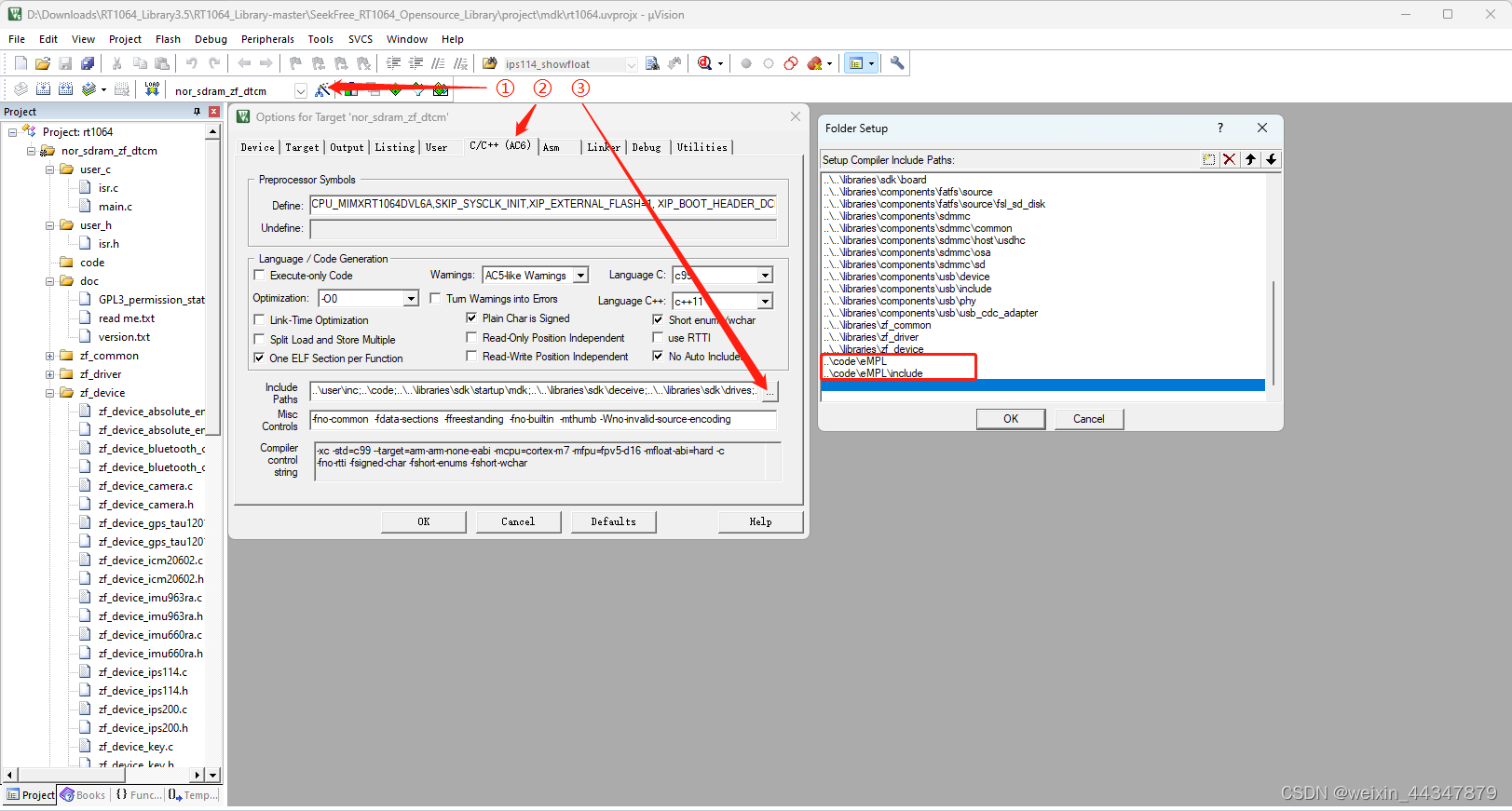Screen dimensions: 1512x811
Task: Click the red X Delete path icon
Action: click(x=1229, y=159)
